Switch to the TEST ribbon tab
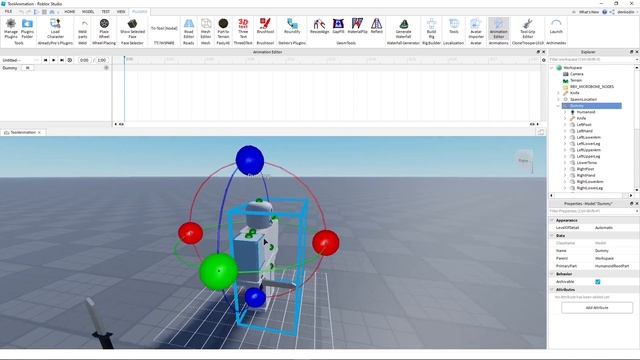Viewport: 640px width, 360px height. coord(106,12)
